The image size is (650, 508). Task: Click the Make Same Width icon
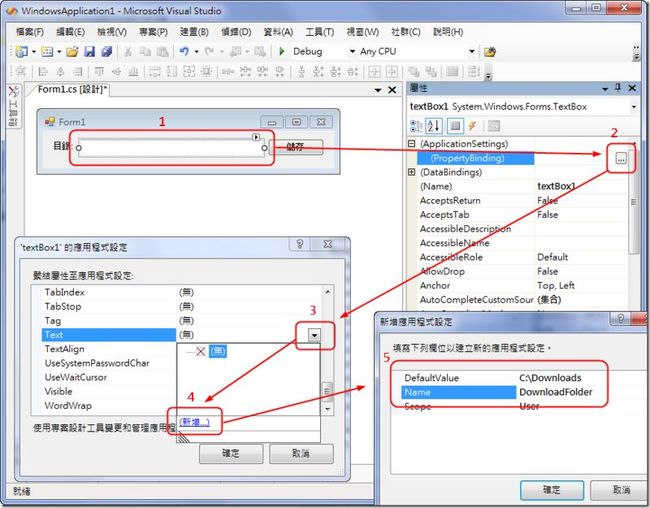[x=155, y=72]
